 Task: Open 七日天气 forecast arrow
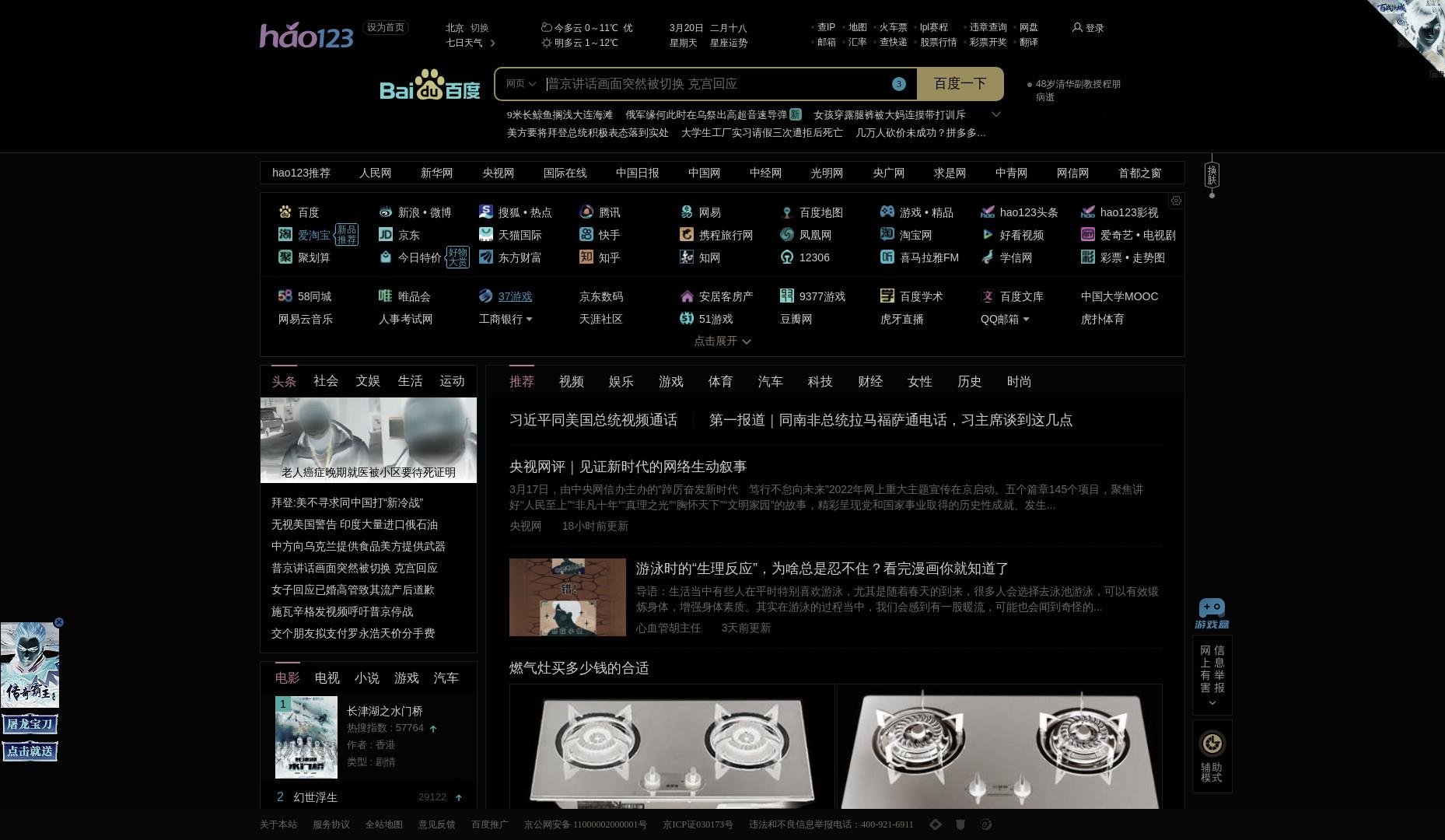pos(492,43)
